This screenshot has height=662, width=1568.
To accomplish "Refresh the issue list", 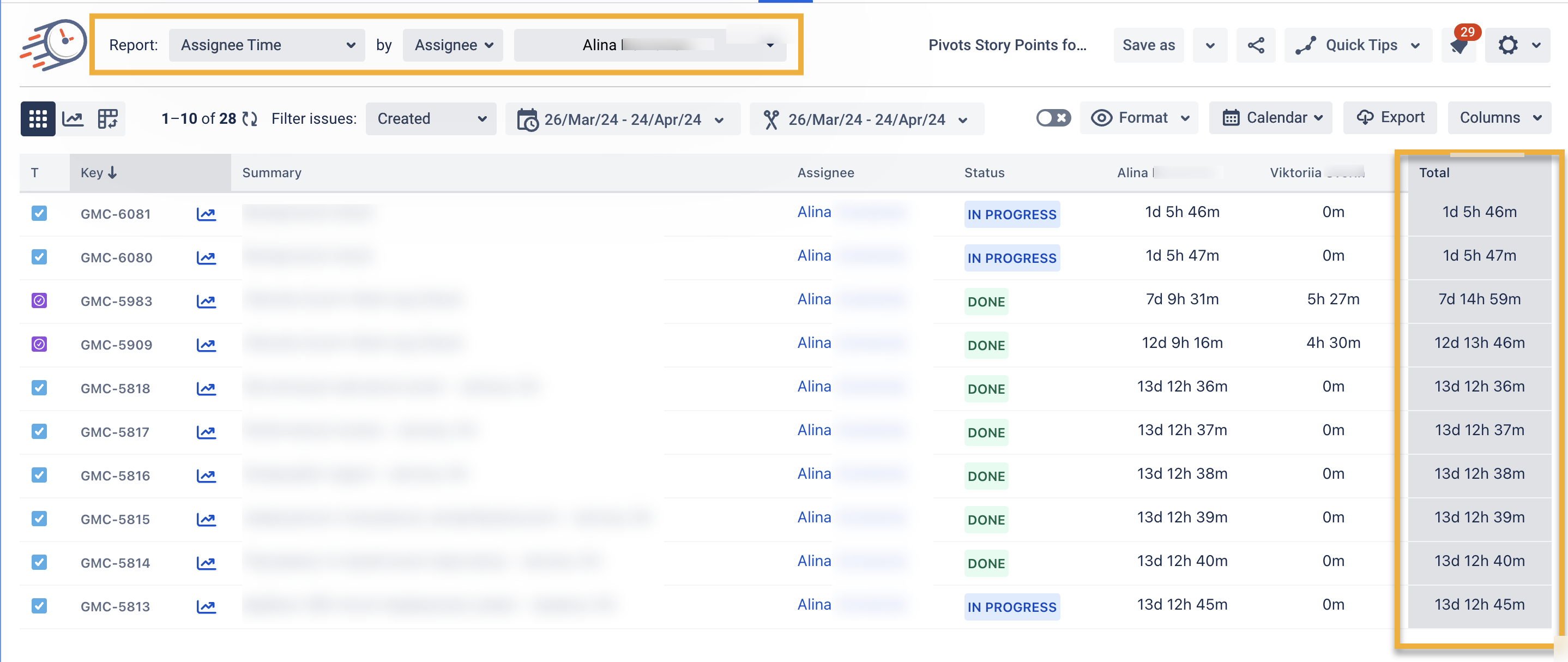I will coord(250,118).
